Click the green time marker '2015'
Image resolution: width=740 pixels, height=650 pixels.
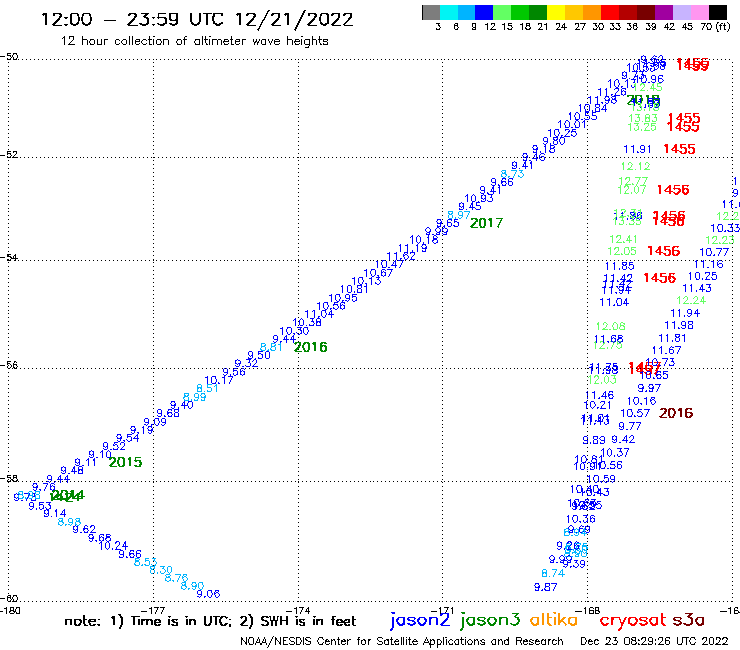[125, 462]
